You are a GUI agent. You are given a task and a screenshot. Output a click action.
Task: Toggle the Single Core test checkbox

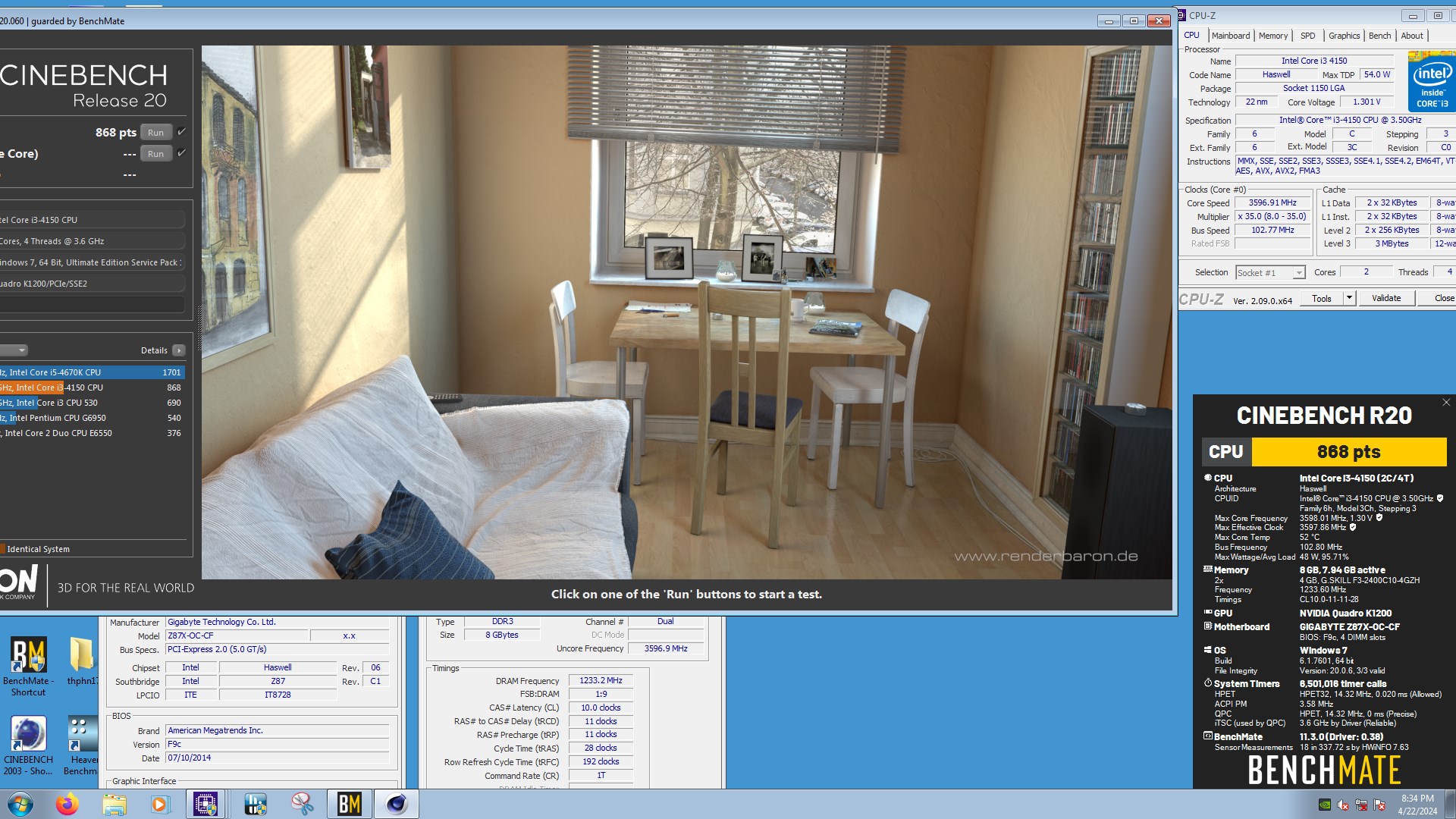181,153
